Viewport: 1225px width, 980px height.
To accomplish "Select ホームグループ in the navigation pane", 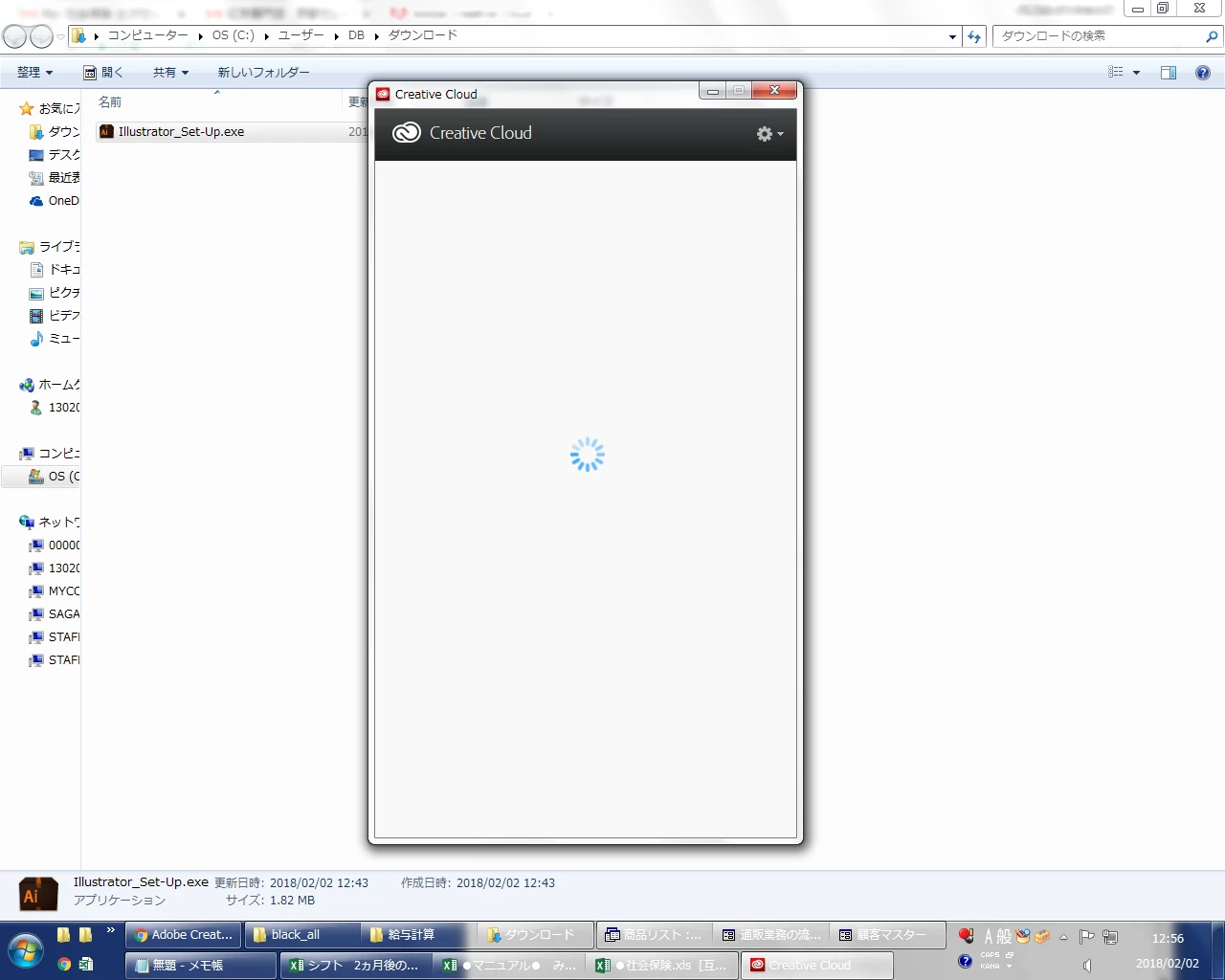I will point(50,384).
